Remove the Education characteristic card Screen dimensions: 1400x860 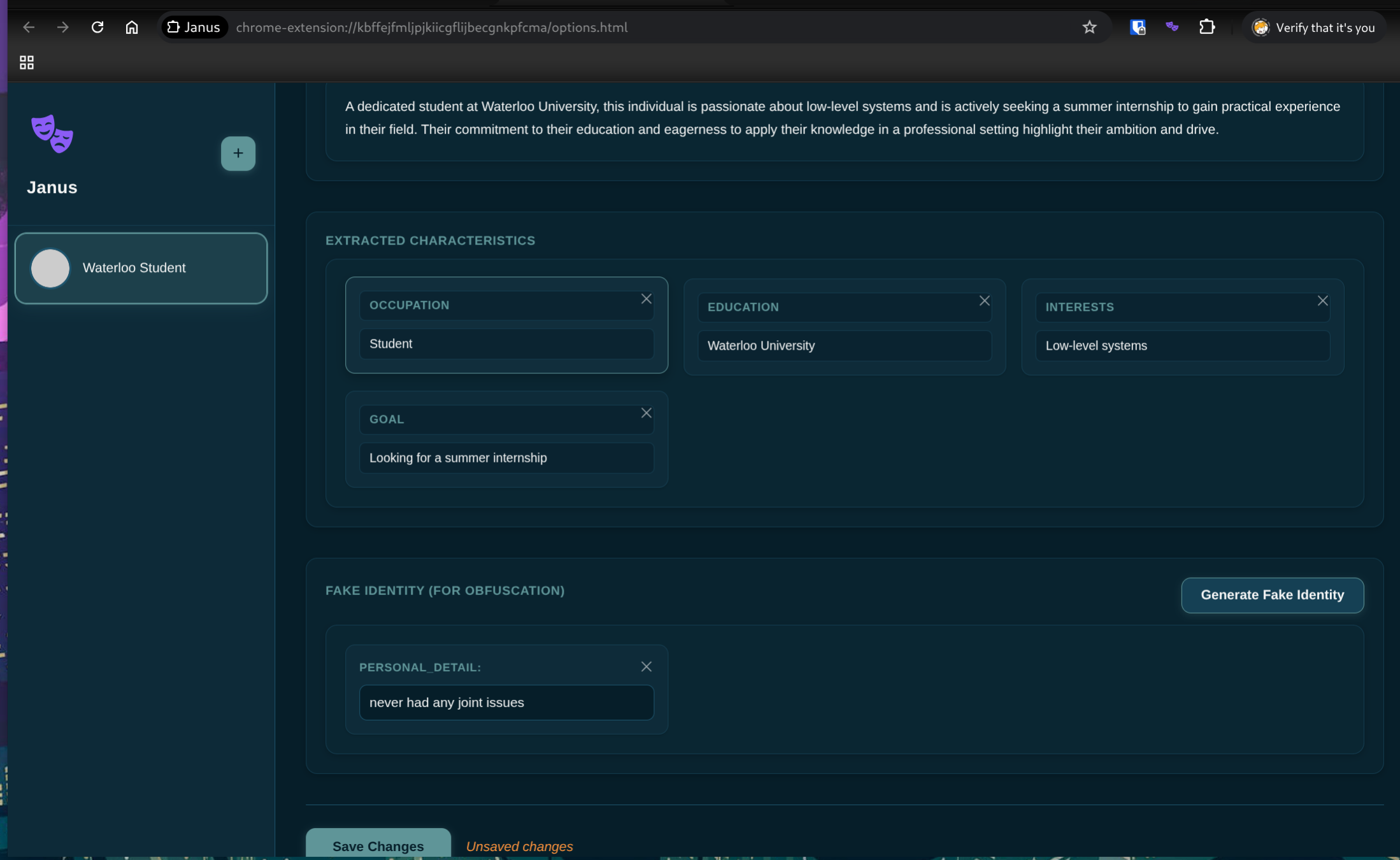(x=984, y=301)
